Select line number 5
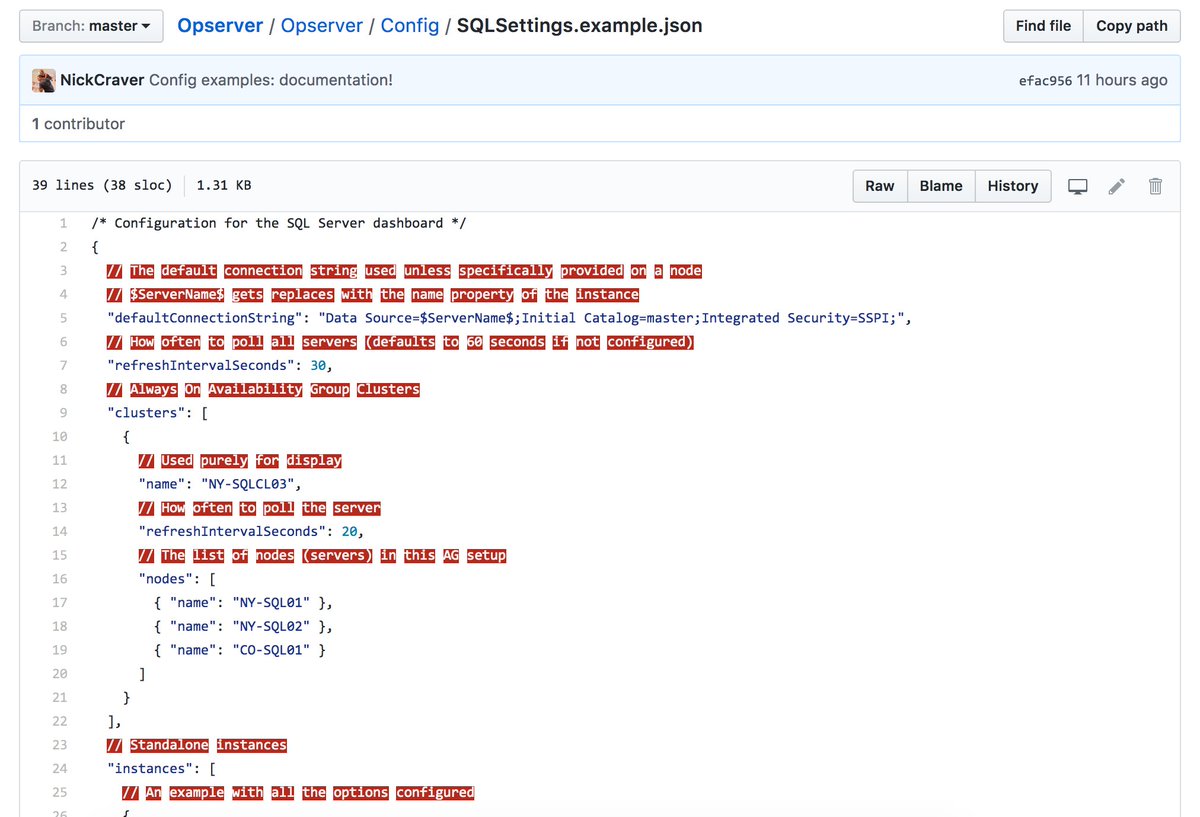 63,318
